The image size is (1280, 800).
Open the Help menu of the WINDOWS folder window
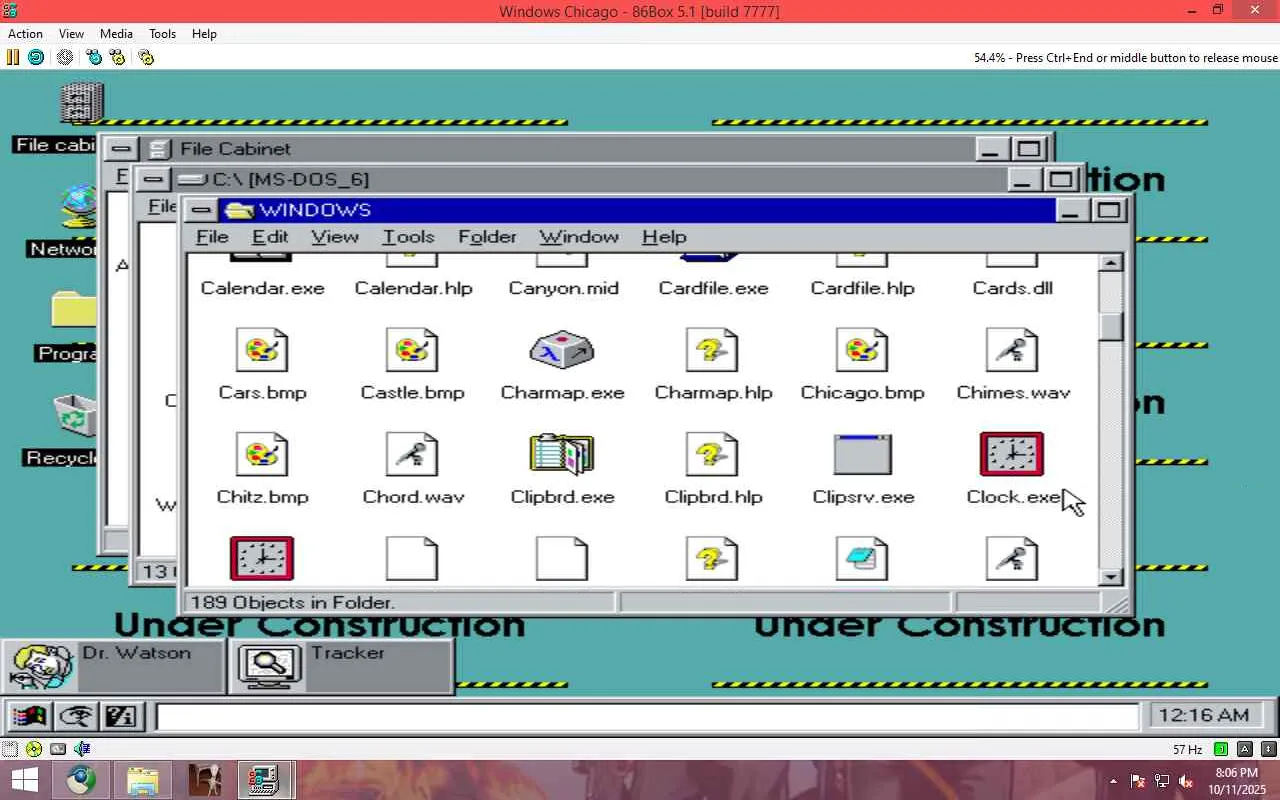coord(664,237)
